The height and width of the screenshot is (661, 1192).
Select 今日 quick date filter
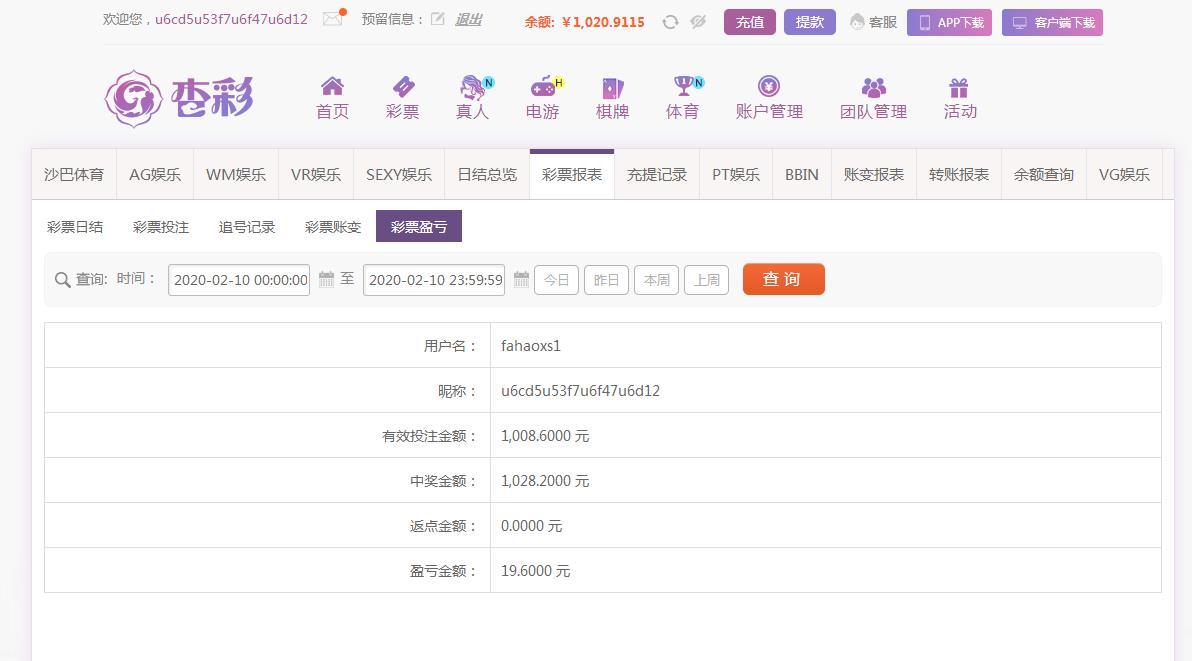click(556, 280)
